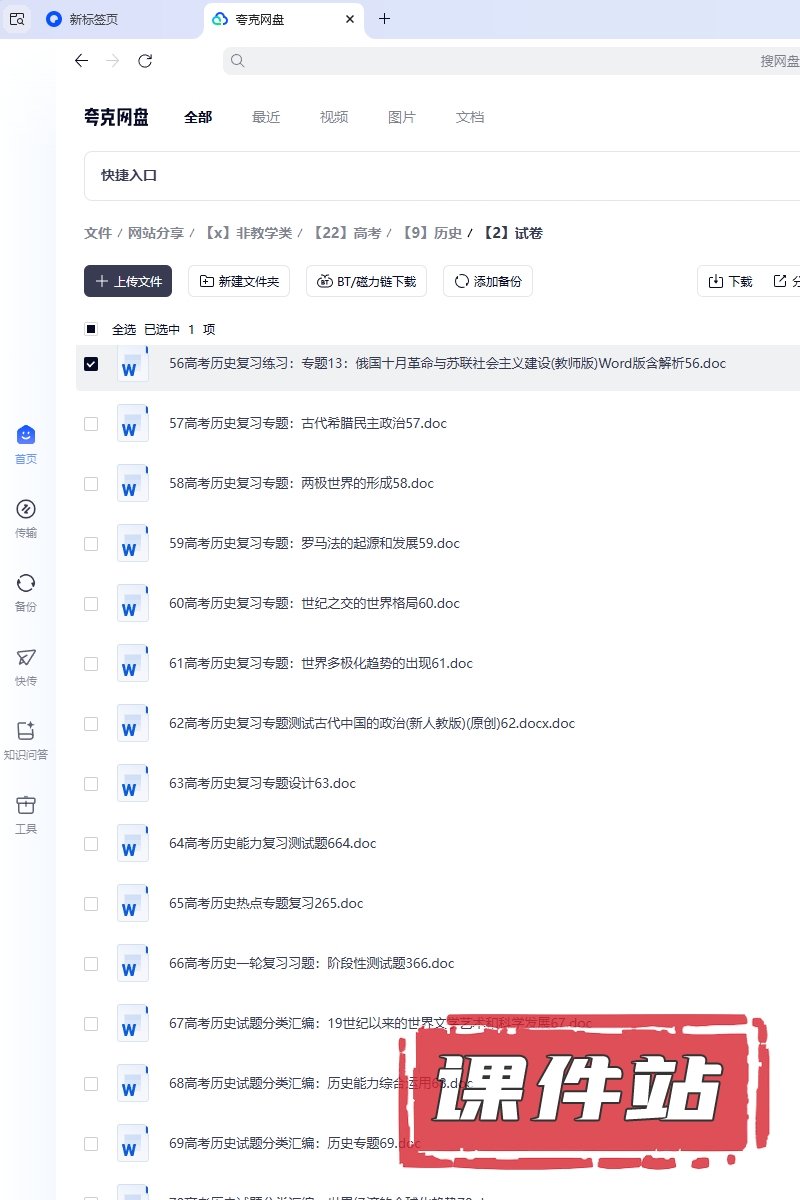Click the BT/磁力链下载 button

coord(366,282)
